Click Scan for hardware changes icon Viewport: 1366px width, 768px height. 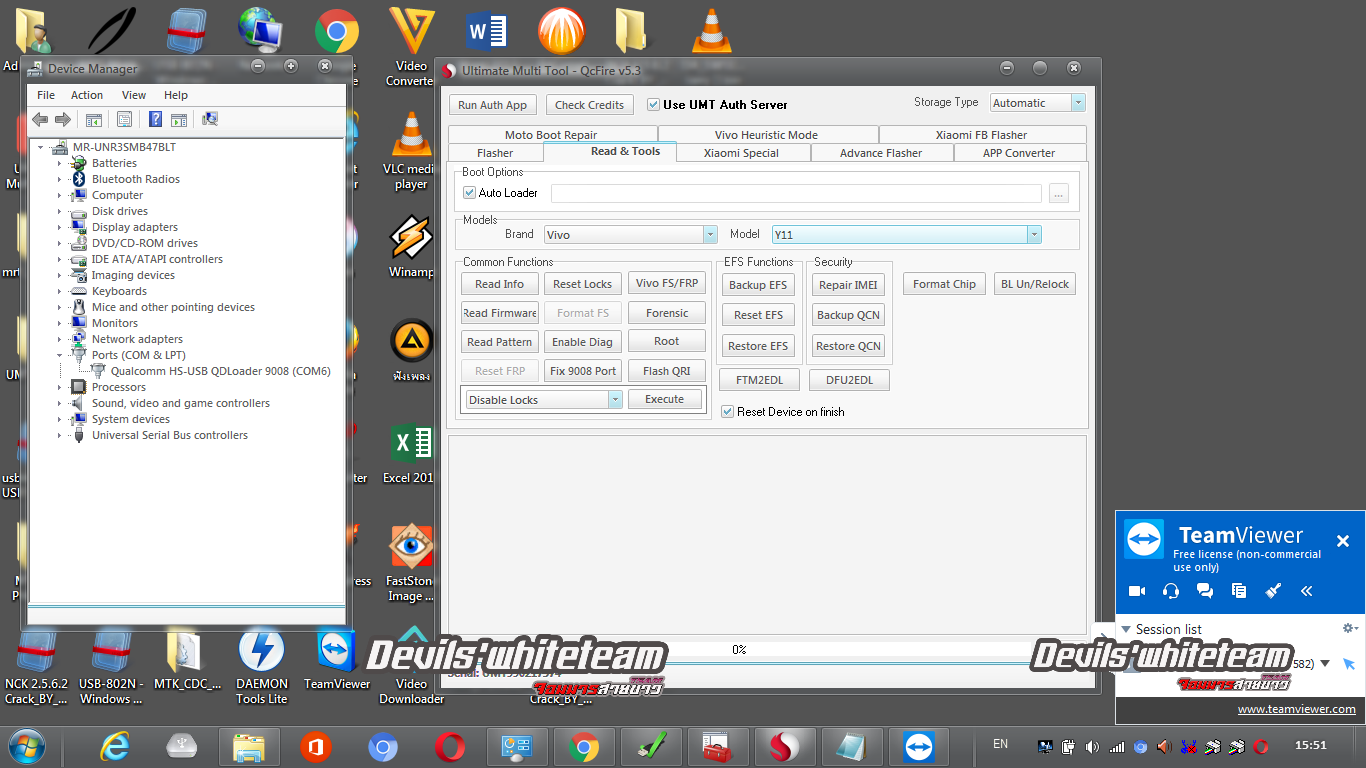[x=209, y=119]
